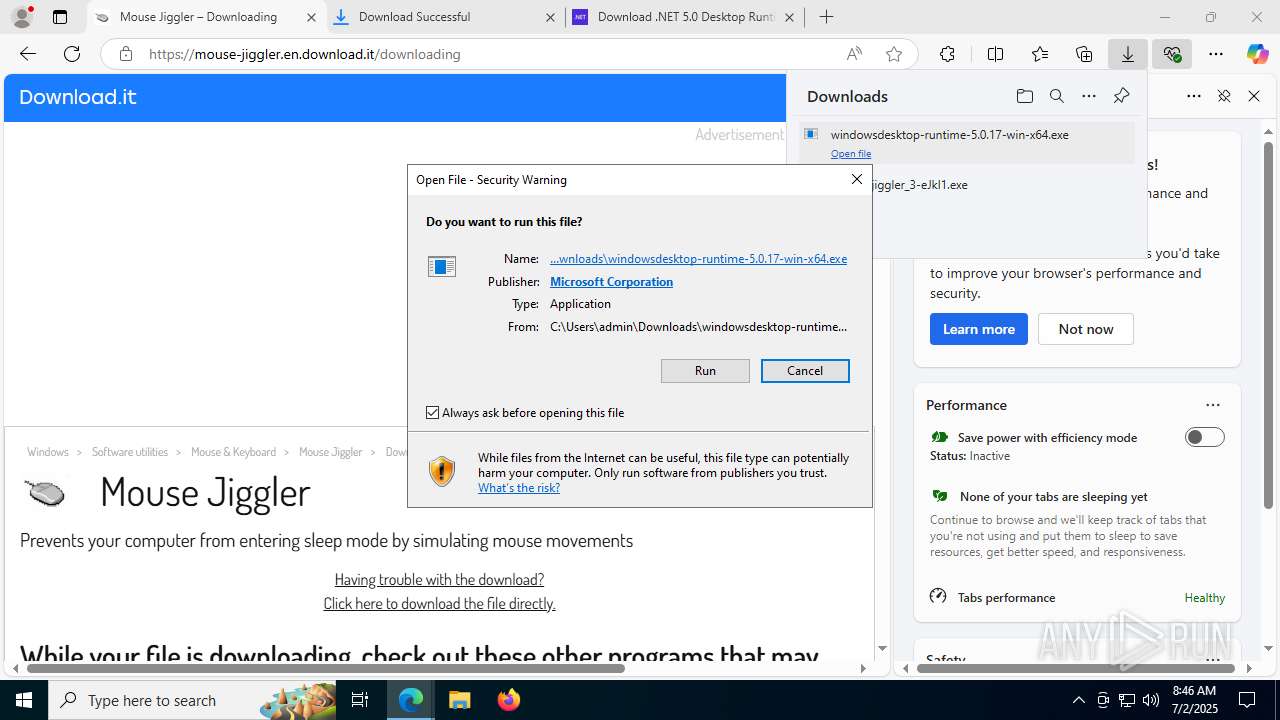Close the Mouse Jiggler tab
This screenshot has height=720, width=1280.
coord(311,17)
